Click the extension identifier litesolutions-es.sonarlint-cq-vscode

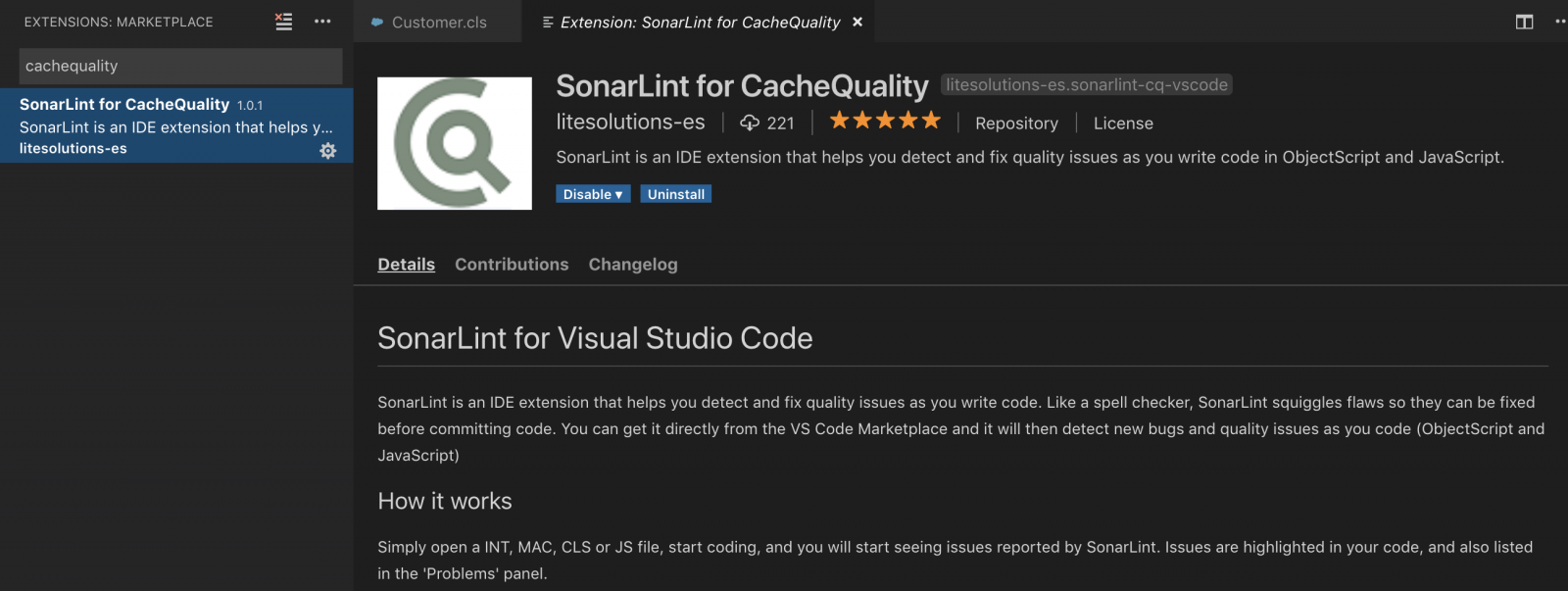[x=1086, y=85]
